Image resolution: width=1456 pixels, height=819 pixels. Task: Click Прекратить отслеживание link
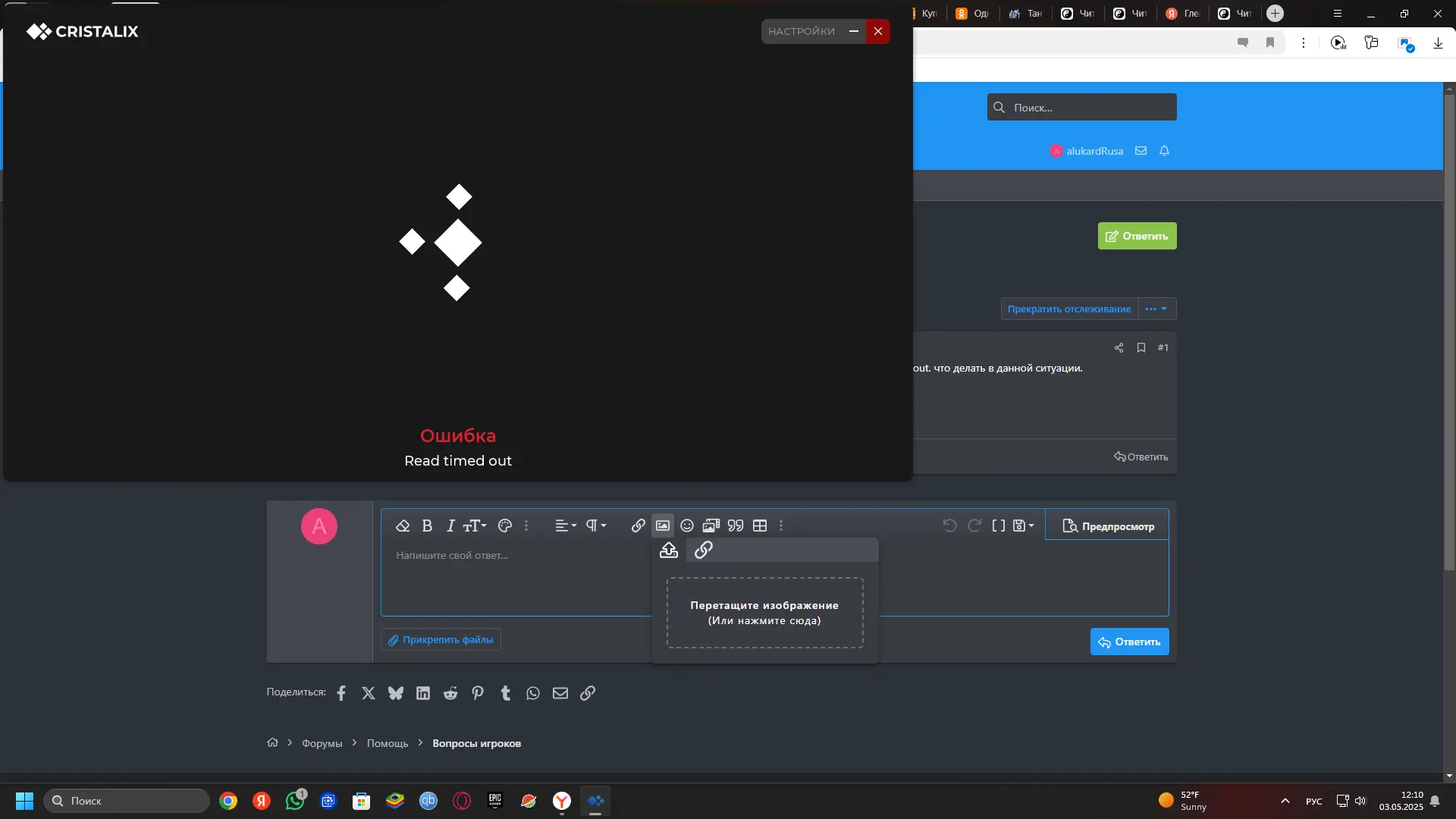tap(1069, 309)
